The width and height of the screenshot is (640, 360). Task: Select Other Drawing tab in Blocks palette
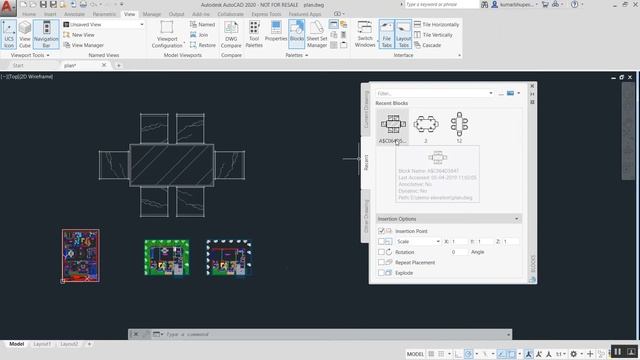(x=366, y=216)
